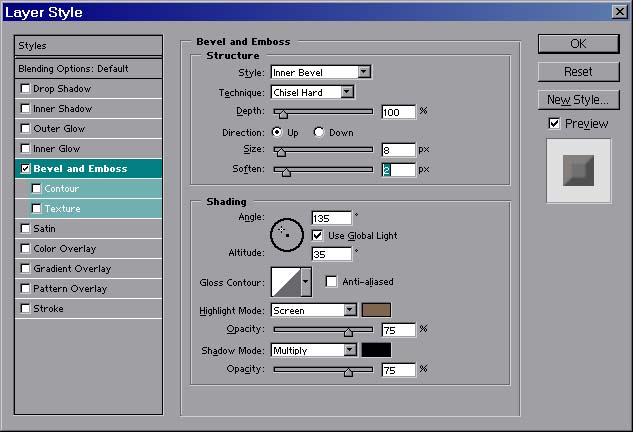Click the Shadow Opacity value field
This screenshot has width=633, height=432.
point(398,370)
